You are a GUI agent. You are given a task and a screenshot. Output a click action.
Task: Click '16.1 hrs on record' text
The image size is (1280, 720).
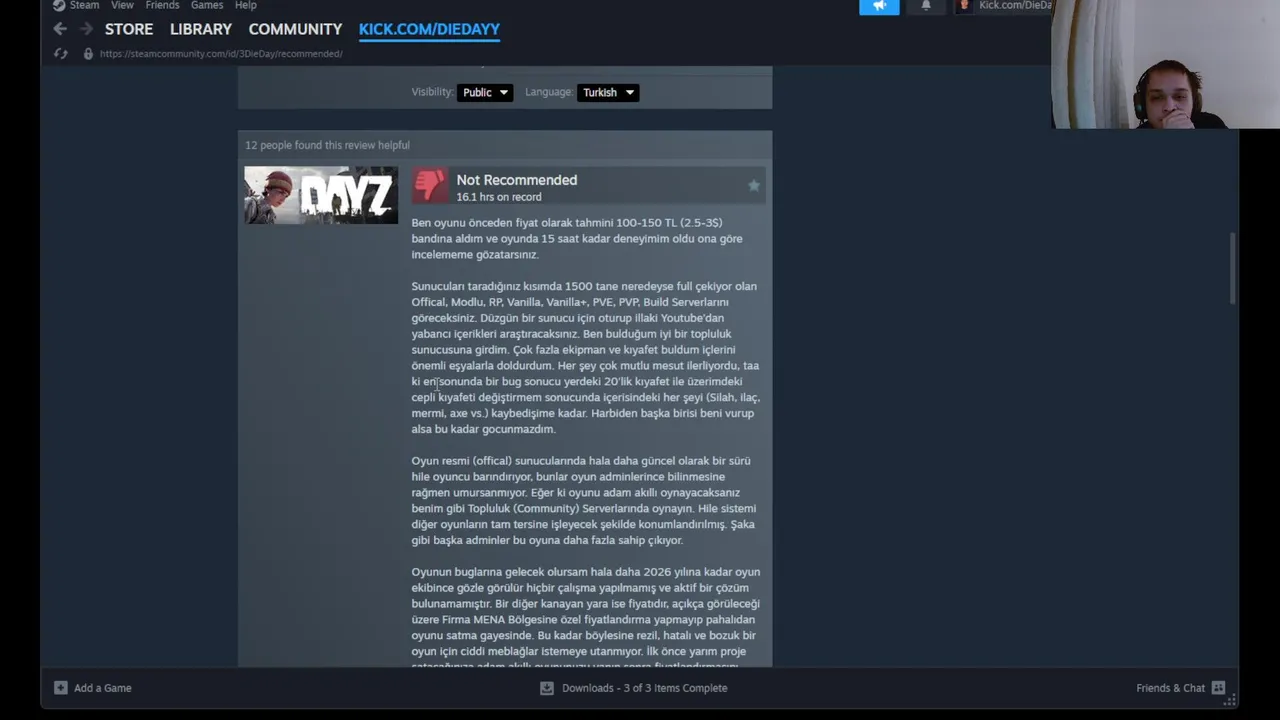[x=499, y=197]
